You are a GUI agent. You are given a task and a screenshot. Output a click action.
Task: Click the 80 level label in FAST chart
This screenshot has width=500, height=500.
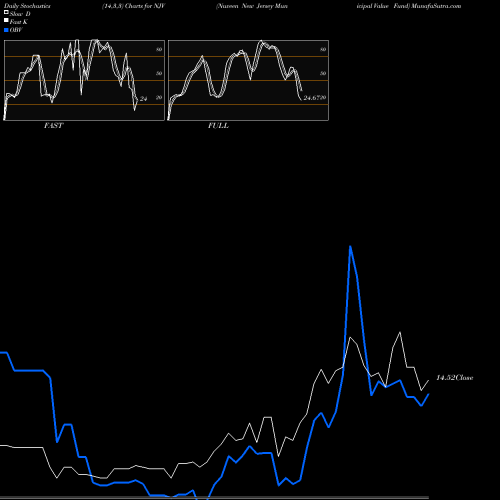(x=159, y=49)
